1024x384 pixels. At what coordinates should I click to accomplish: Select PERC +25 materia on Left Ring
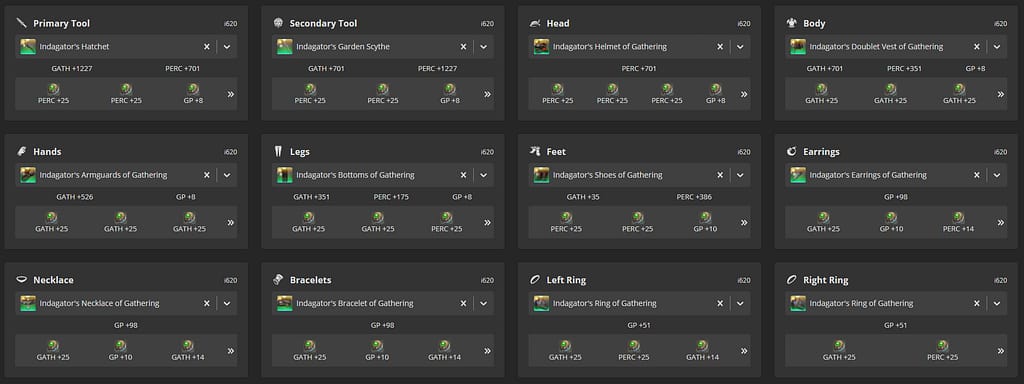tap(634, 351)
